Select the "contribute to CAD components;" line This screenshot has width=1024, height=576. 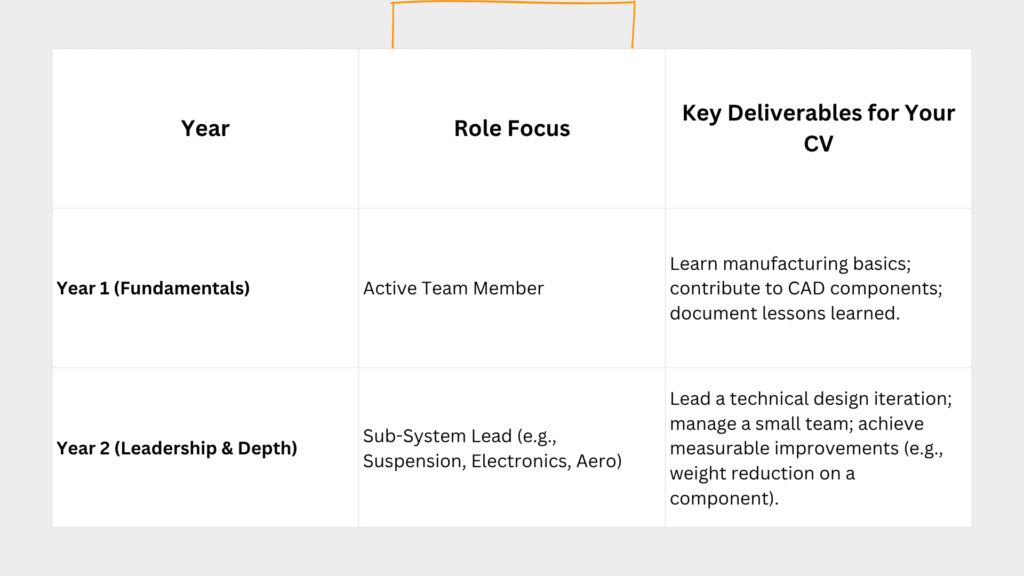click(x=805, y=288)
